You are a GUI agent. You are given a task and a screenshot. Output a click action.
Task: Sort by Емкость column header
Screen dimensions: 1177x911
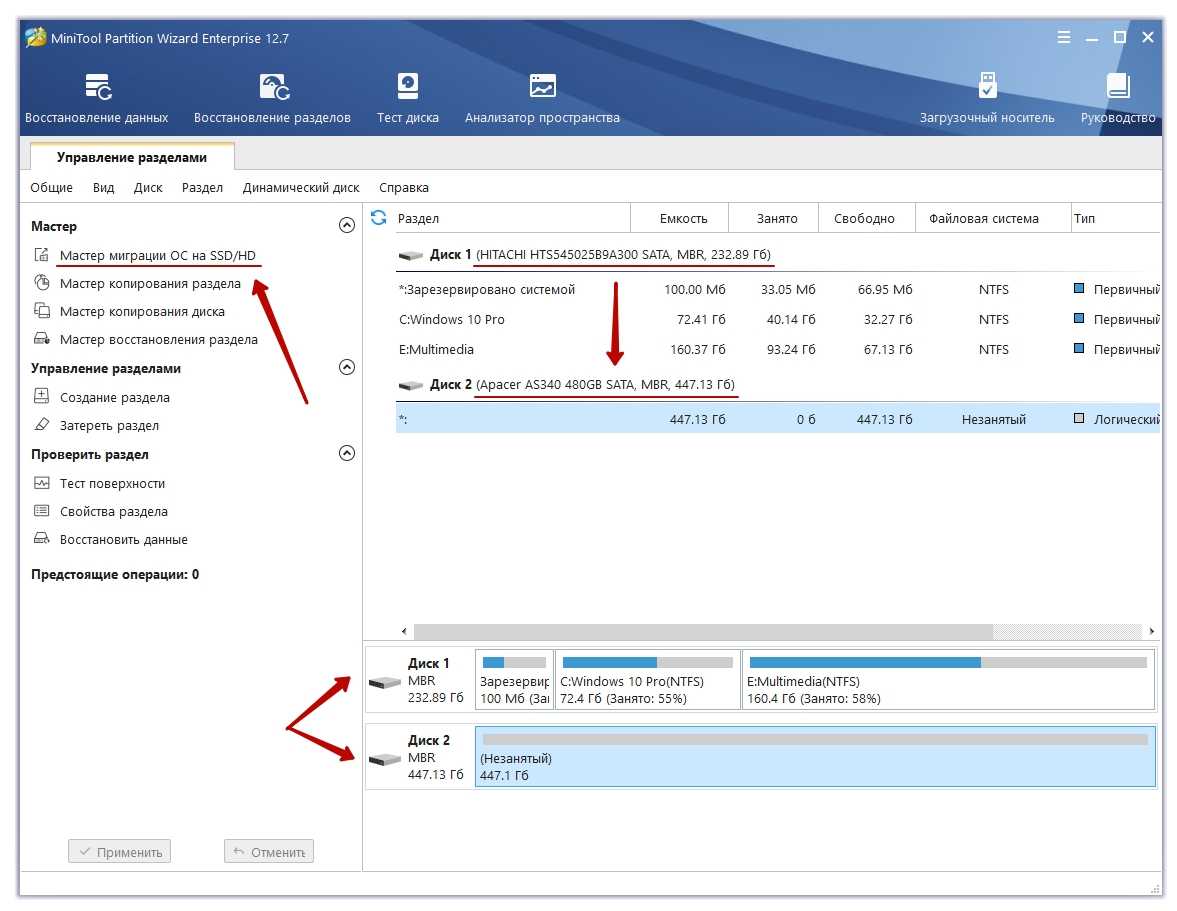pyautogui.click(x=680, y=218)
